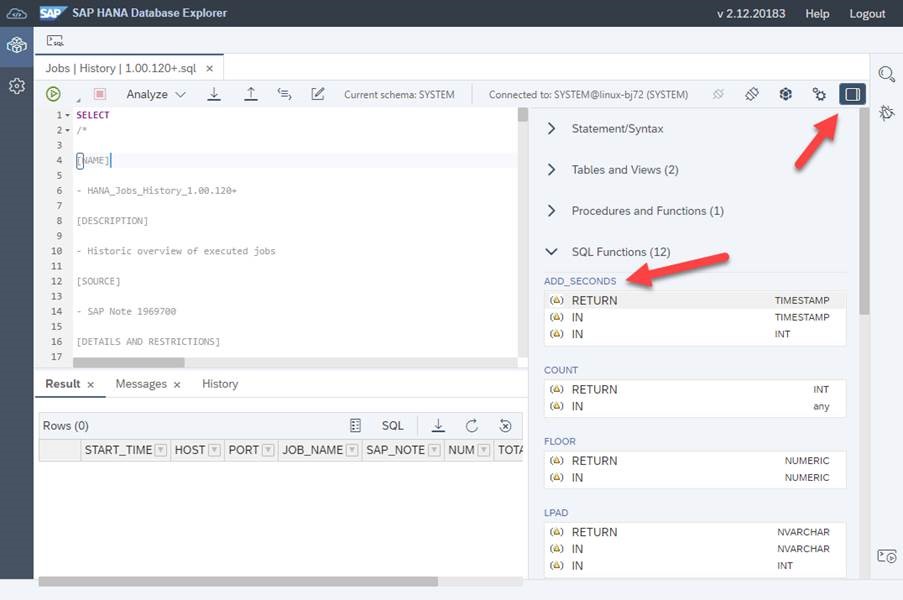The width and height of the screenshot is (903, 600).
Task: Open the SQL console settings gears icon
Action: point(819,94)
